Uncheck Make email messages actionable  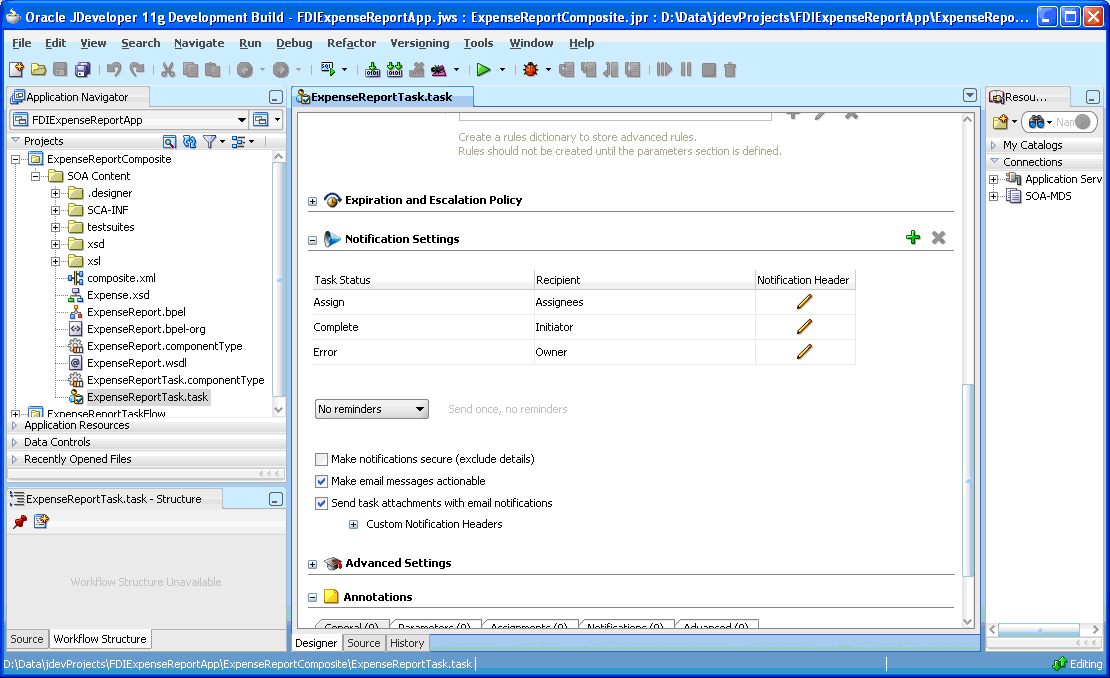pos(321,481)
